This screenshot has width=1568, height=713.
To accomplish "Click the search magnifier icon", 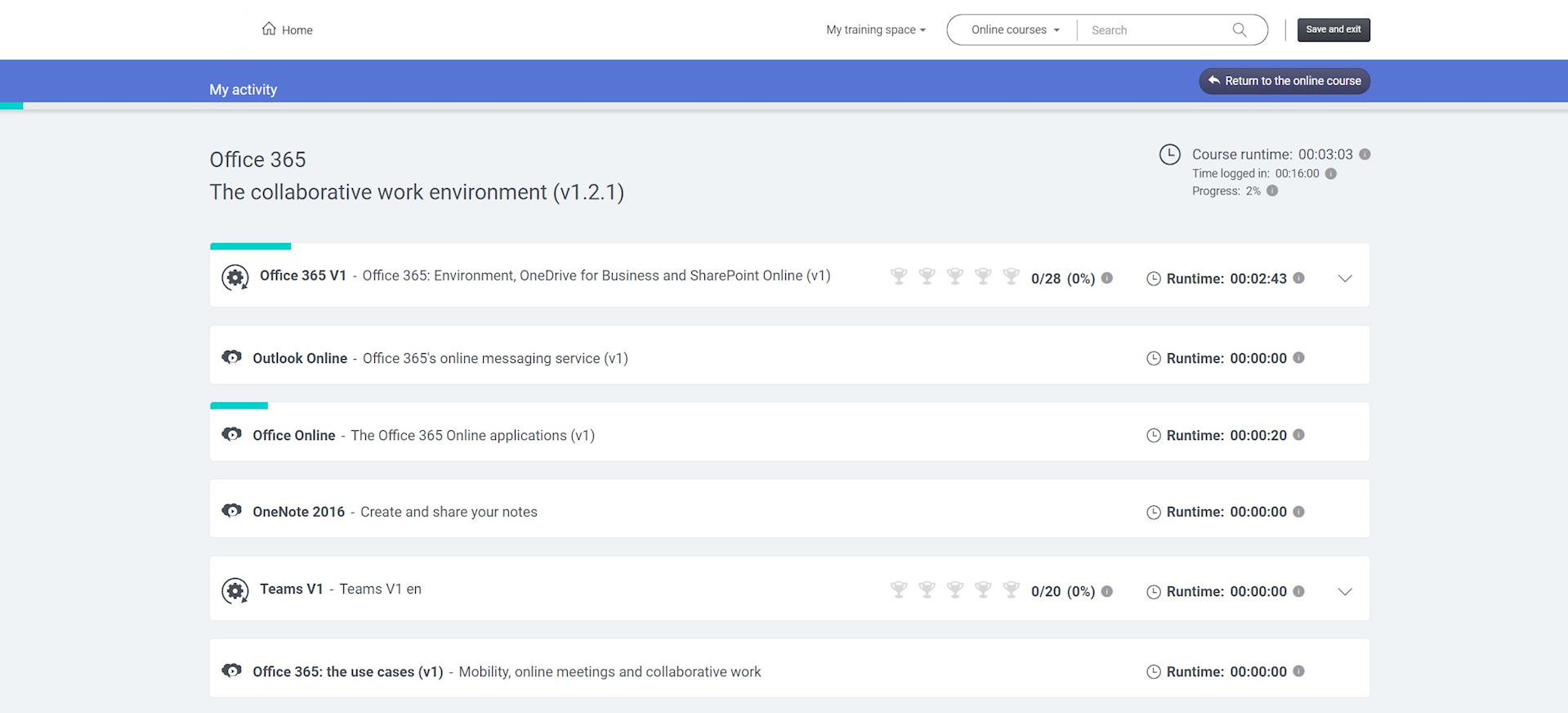I will pos(1240,29).
